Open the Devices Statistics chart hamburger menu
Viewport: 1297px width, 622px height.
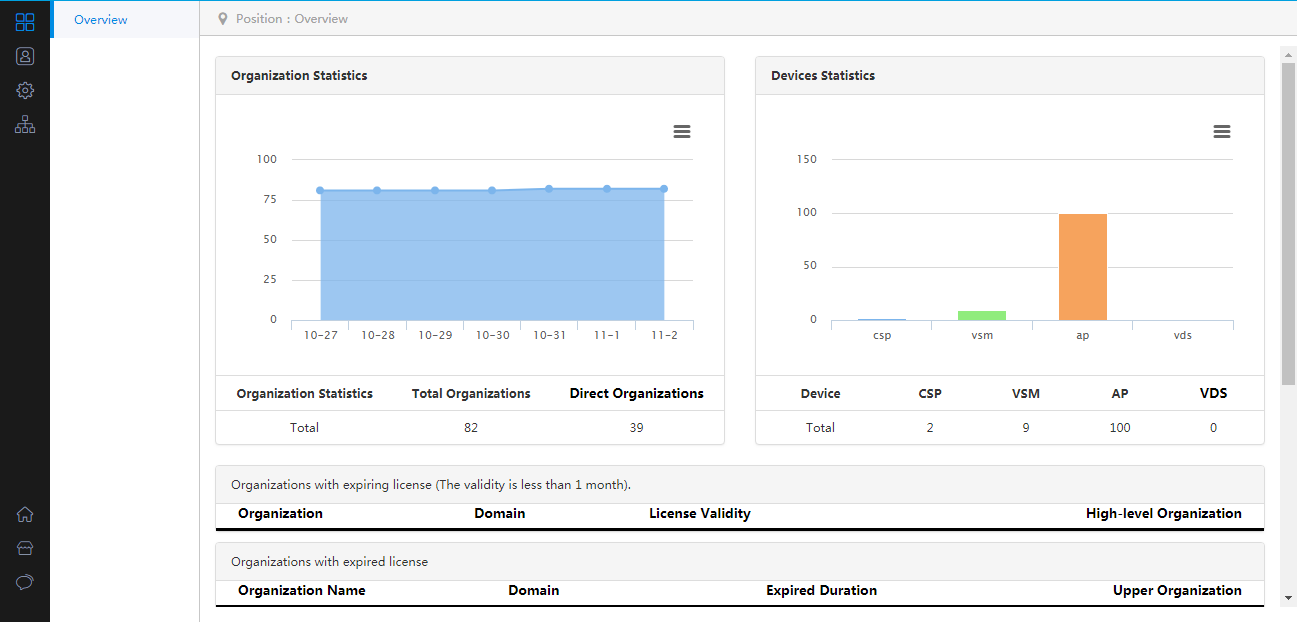[1222, 132]
